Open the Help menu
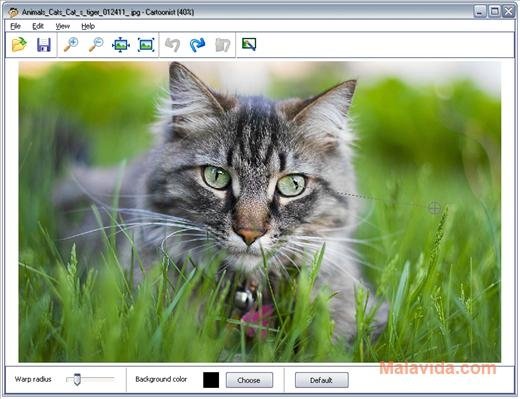 tap(88, 26)
